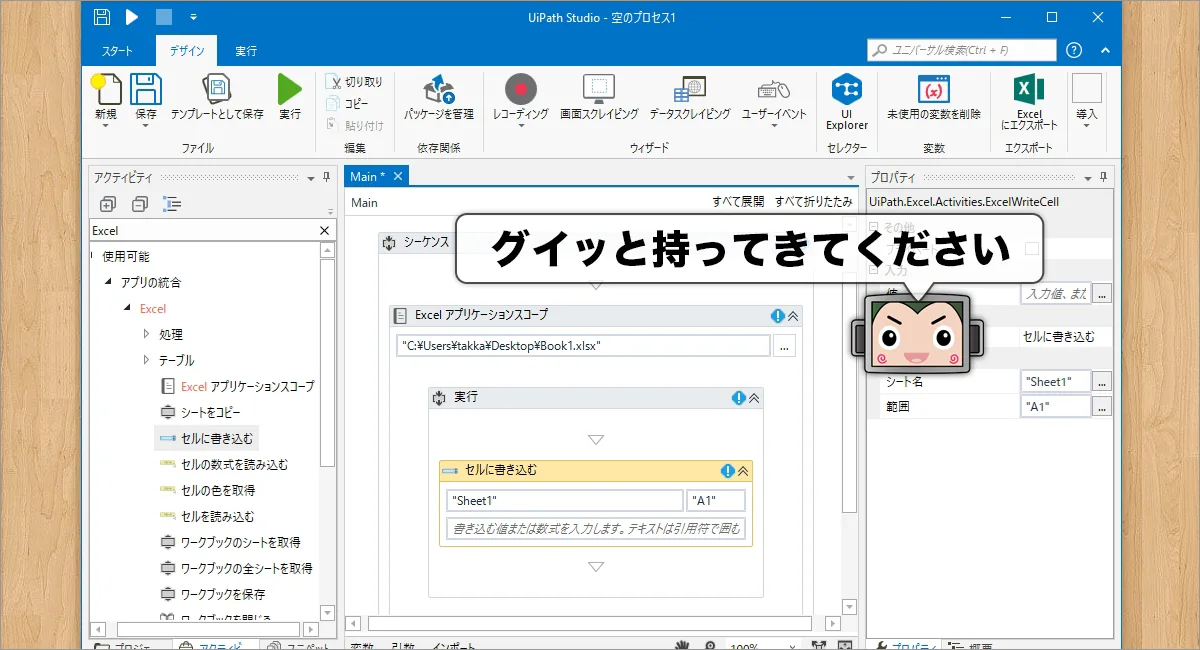Launch UI Explorer
The image size is (1200, 650).
[x=847, y=102]
